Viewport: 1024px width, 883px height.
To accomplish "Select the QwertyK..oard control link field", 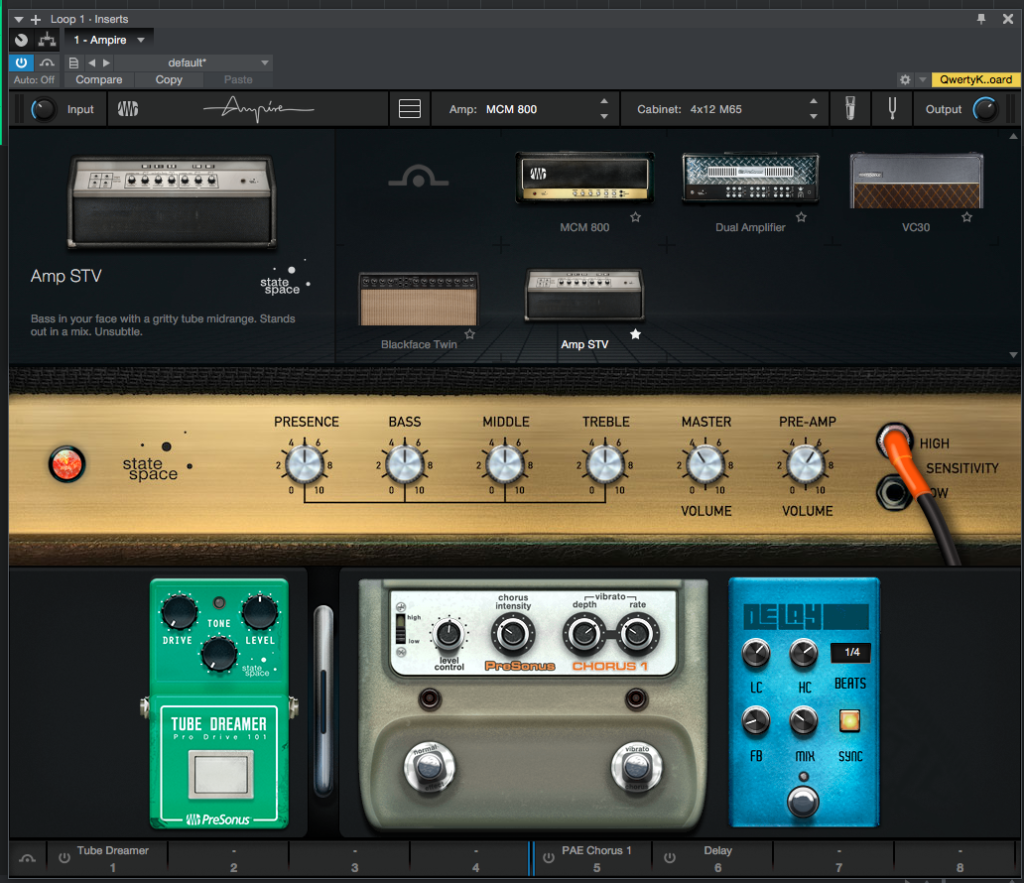I will coord(976,80).
